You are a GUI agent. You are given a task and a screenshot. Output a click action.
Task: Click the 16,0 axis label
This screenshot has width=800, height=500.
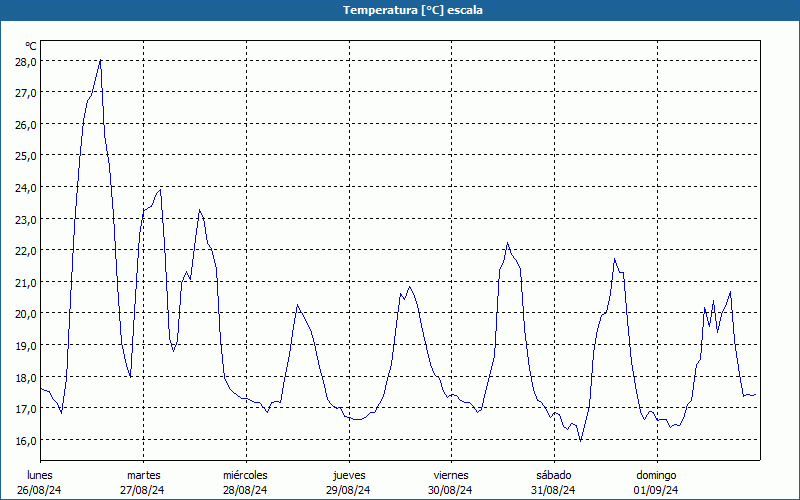(x=26, y=440)
